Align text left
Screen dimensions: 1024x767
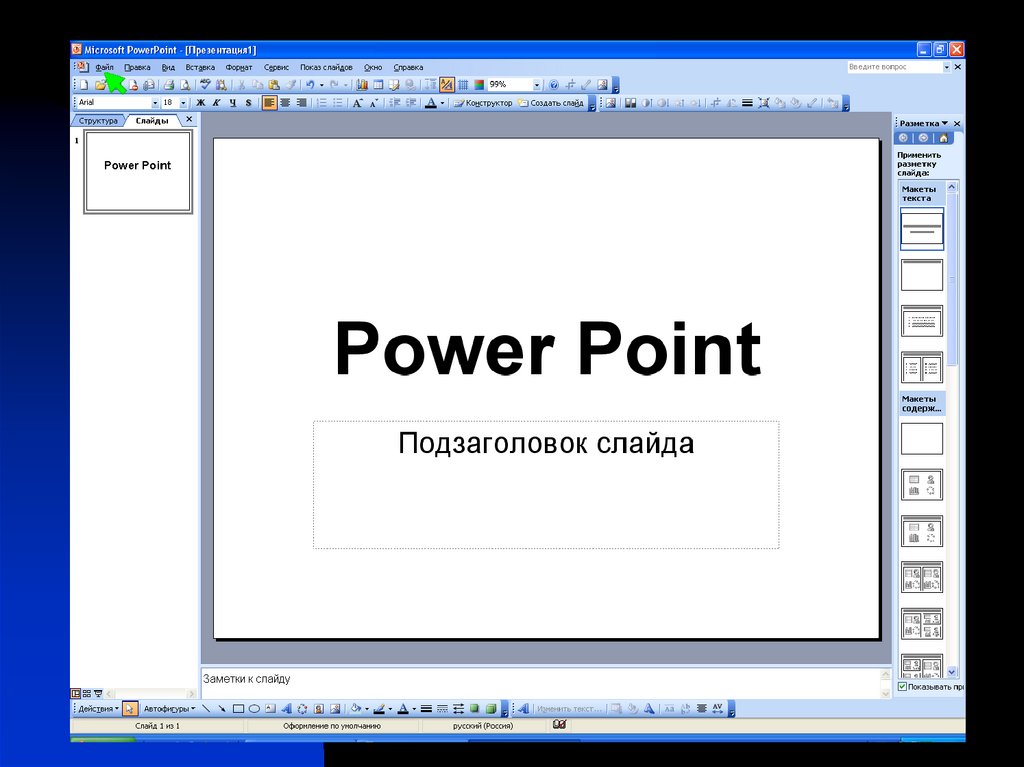pyautogui.click(x=270, y=103)
